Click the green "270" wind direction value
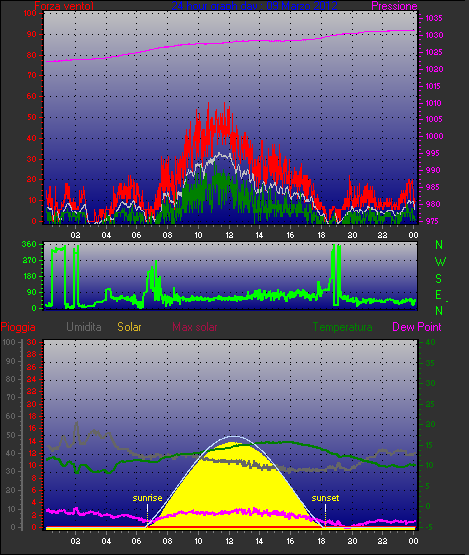This screenshot has width=469, height=555. [x=29, y=261]
